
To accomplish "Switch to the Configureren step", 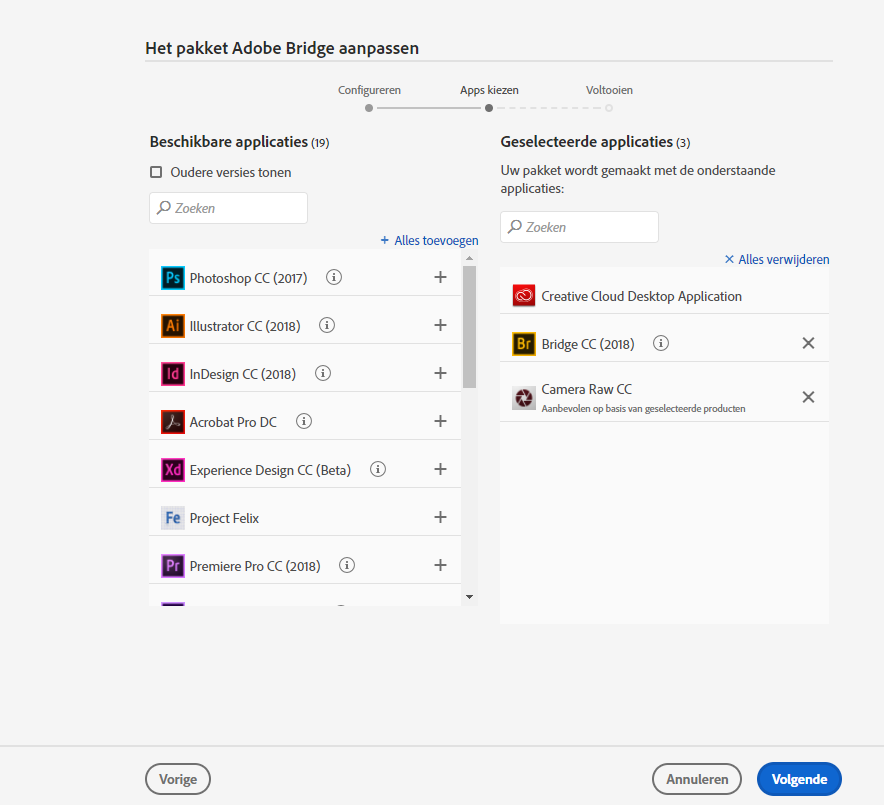I will pyautogui.click(x=369, y=90).
